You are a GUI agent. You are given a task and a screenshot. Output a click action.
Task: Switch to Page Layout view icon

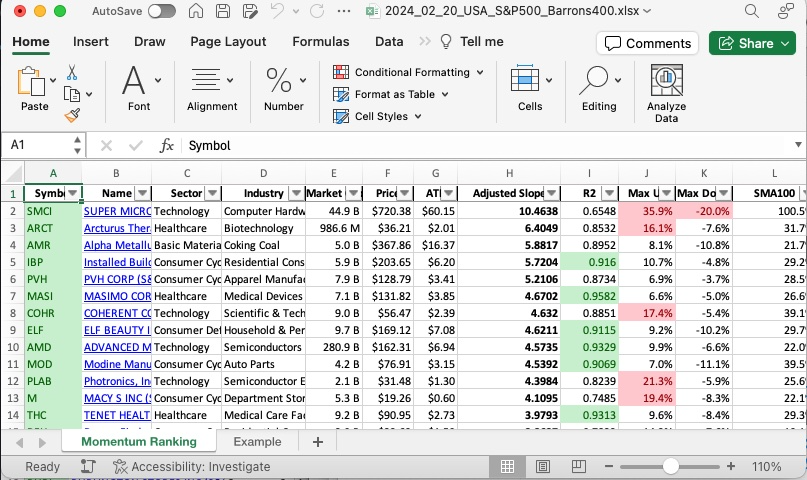click(x=542, y=467)
